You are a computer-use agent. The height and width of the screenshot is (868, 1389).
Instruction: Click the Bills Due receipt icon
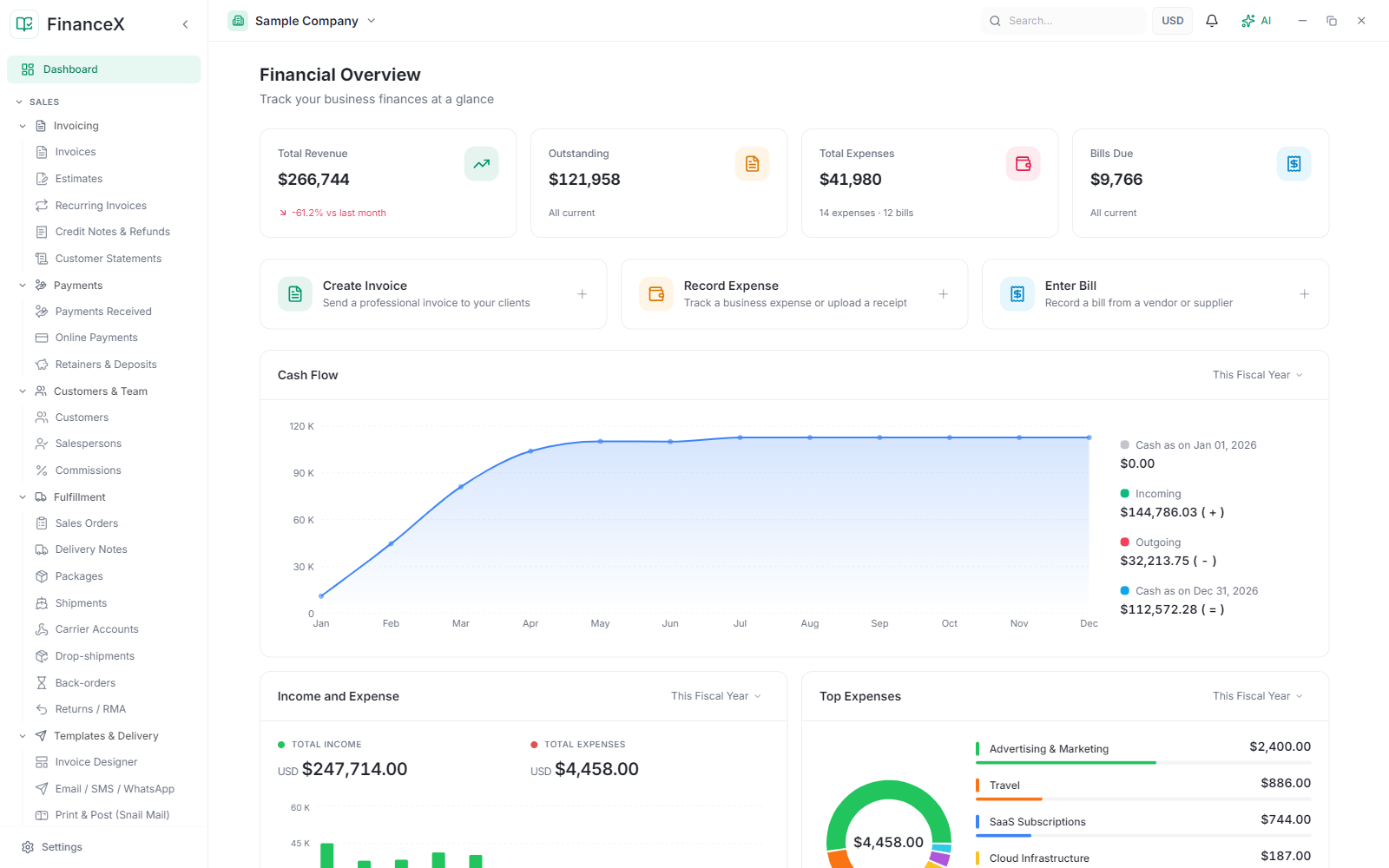tap(1294, 164)
